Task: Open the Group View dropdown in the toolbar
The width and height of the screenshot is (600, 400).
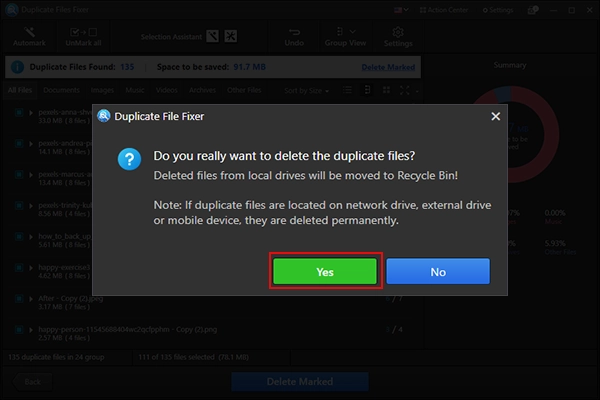Action: pyautogui.click(x=346, y=37)
